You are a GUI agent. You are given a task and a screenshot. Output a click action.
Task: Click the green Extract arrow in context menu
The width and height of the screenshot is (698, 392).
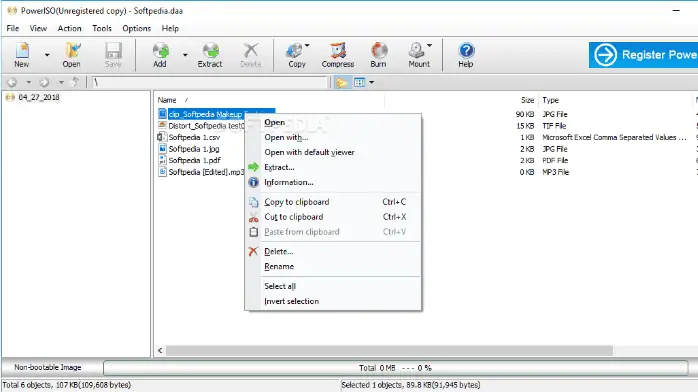click(253, 167)
